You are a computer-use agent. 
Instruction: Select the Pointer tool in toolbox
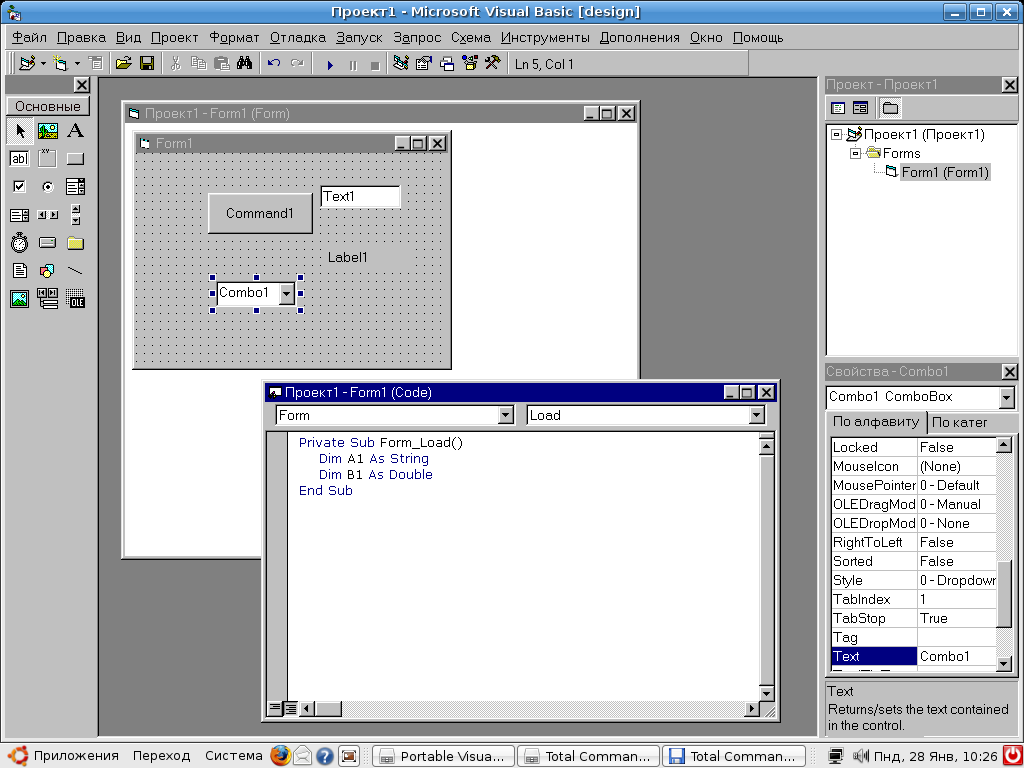click(20, 131)
